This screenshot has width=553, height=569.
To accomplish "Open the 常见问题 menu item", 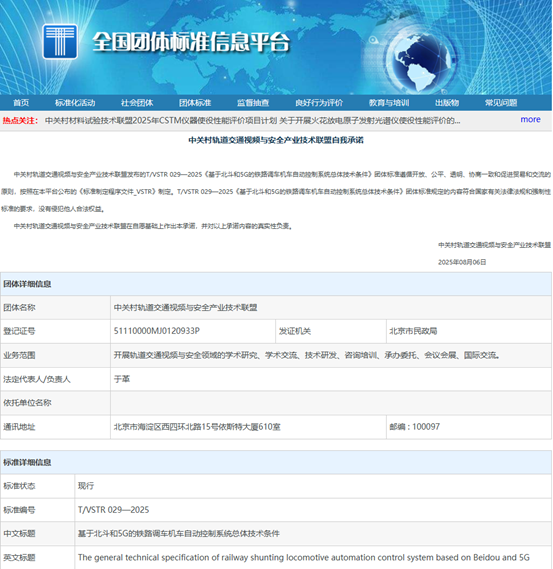I will click(501, 103).
